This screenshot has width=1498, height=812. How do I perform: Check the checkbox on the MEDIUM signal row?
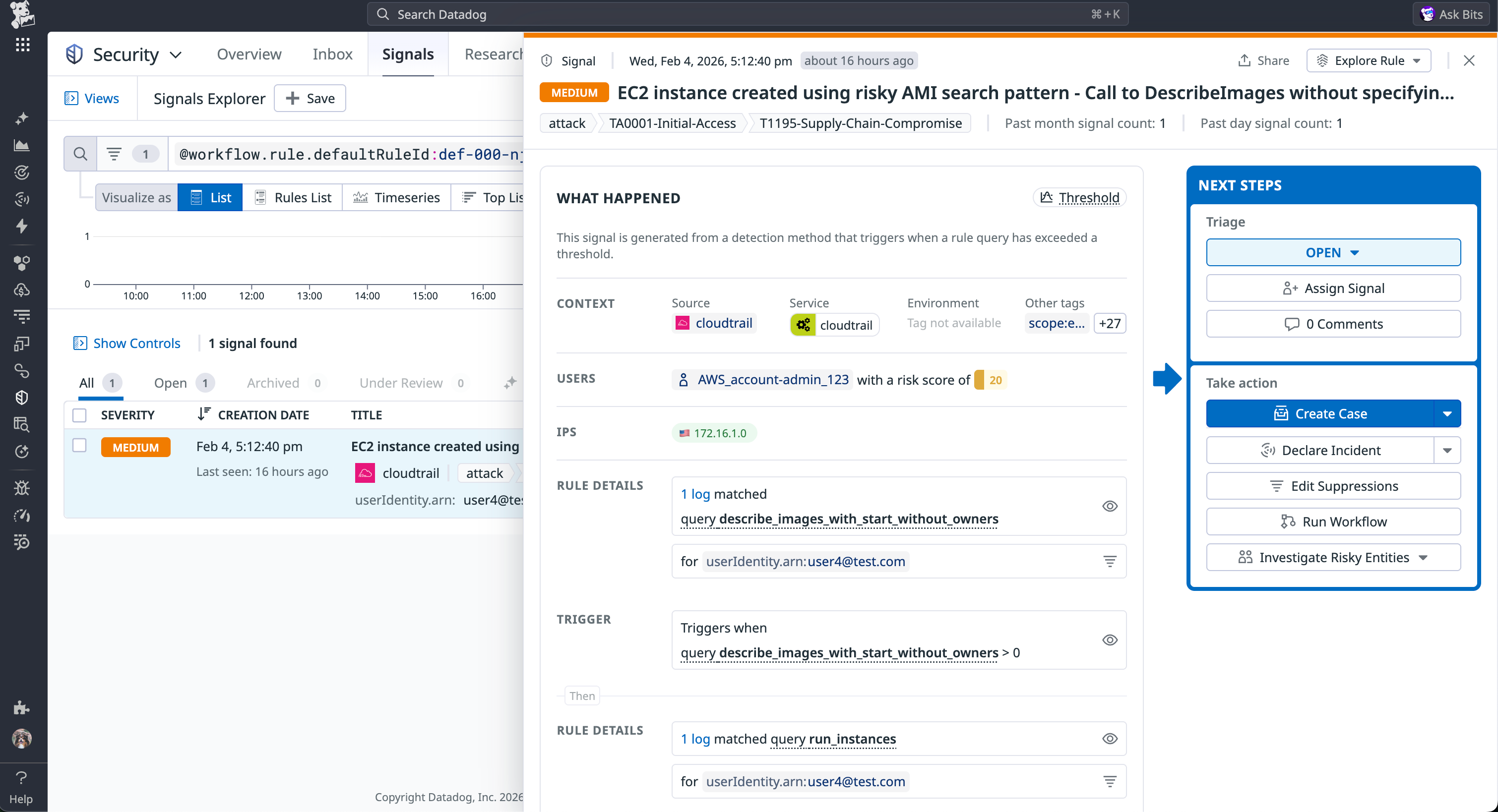(x=79, y=445)
